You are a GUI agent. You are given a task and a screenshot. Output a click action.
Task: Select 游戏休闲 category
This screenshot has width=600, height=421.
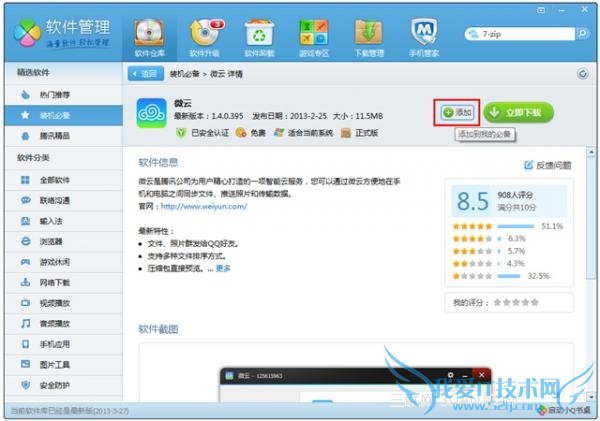click(64, 262)
